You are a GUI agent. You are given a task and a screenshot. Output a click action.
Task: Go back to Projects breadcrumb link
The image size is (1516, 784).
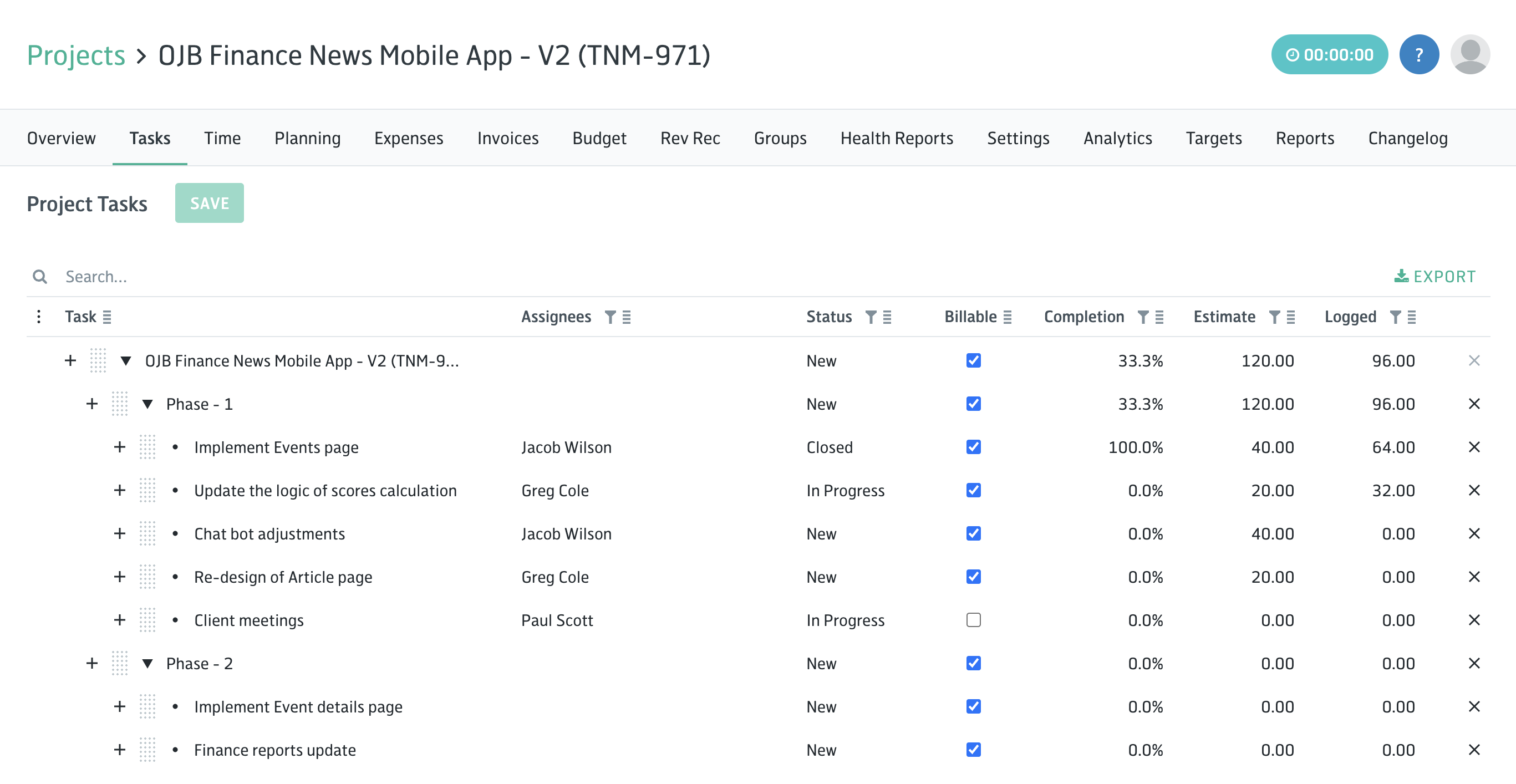click(x=76, y=55)
